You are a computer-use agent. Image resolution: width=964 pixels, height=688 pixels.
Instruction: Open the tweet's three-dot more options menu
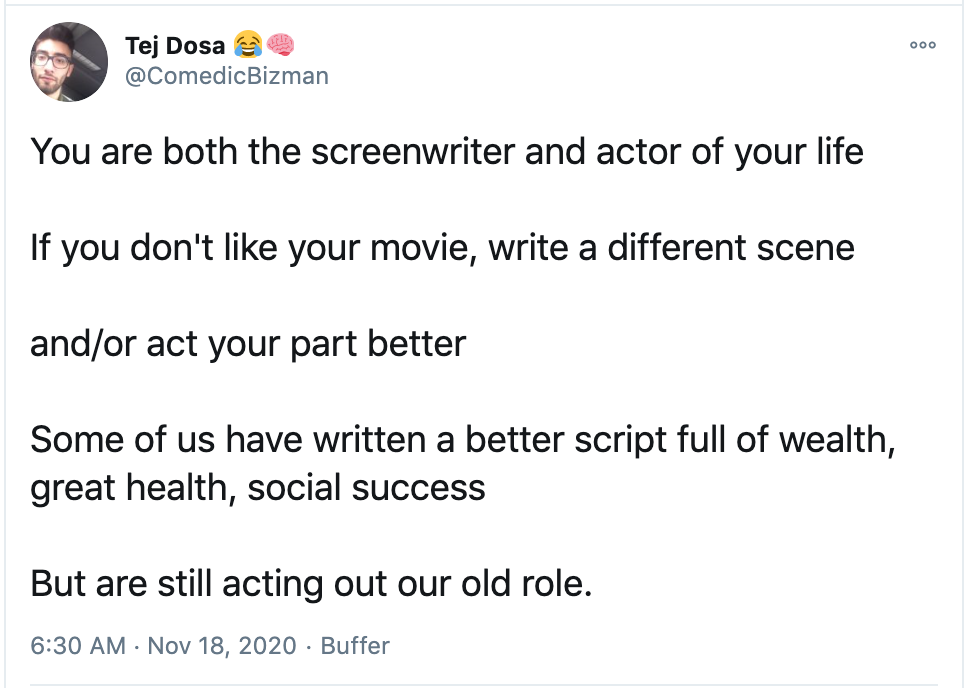pos(922,46)
